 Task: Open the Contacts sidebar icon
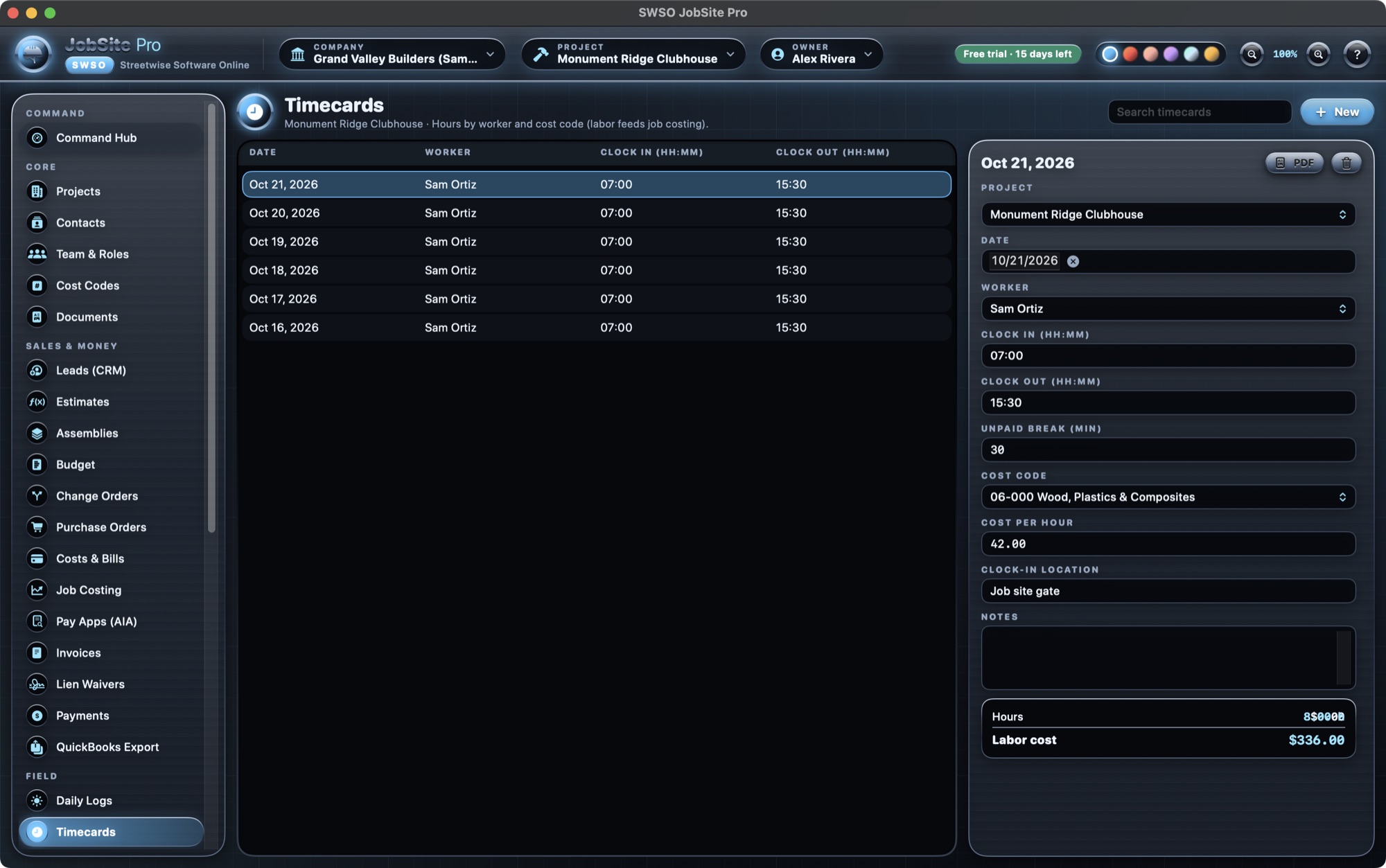37,222
